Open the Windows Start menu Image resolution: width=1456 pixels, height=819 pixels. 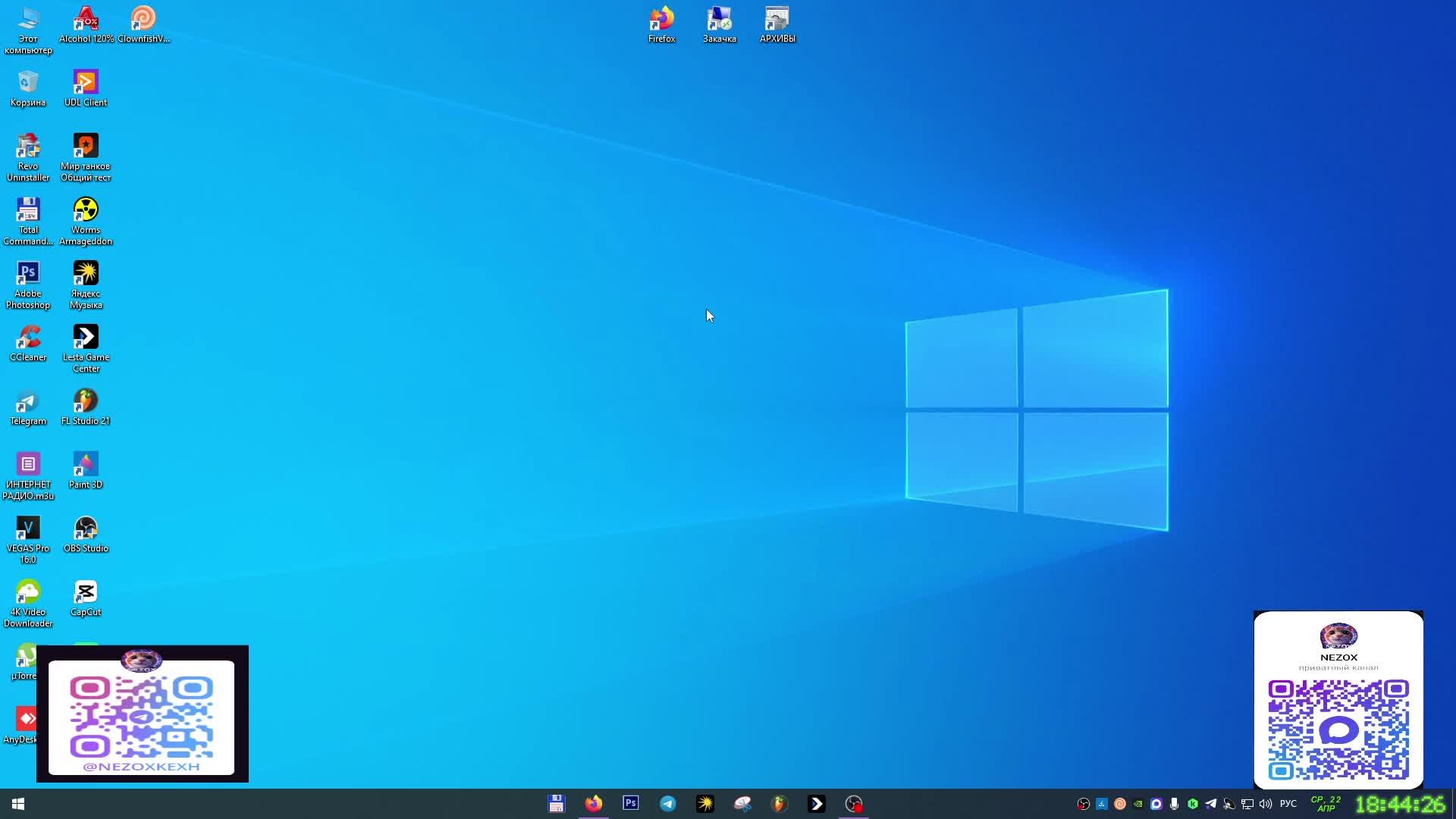tap(18, 804)
